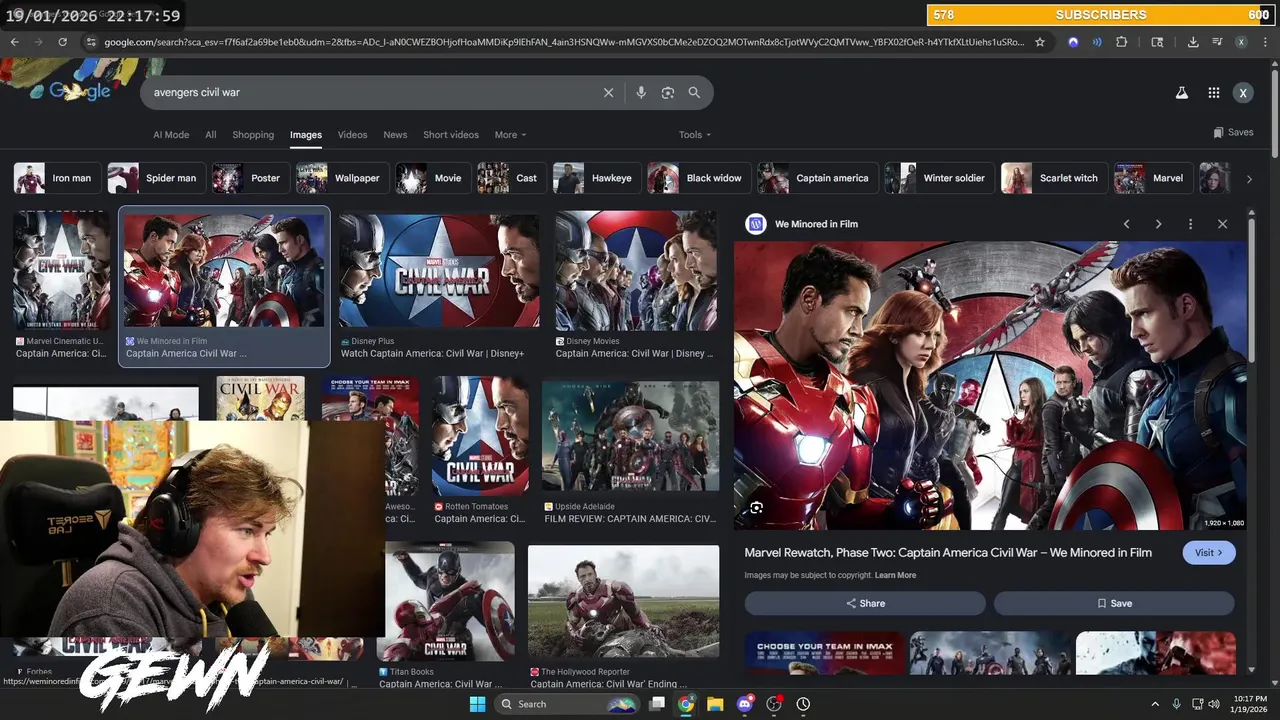Select the Poster filter chip

coord(251,178)
